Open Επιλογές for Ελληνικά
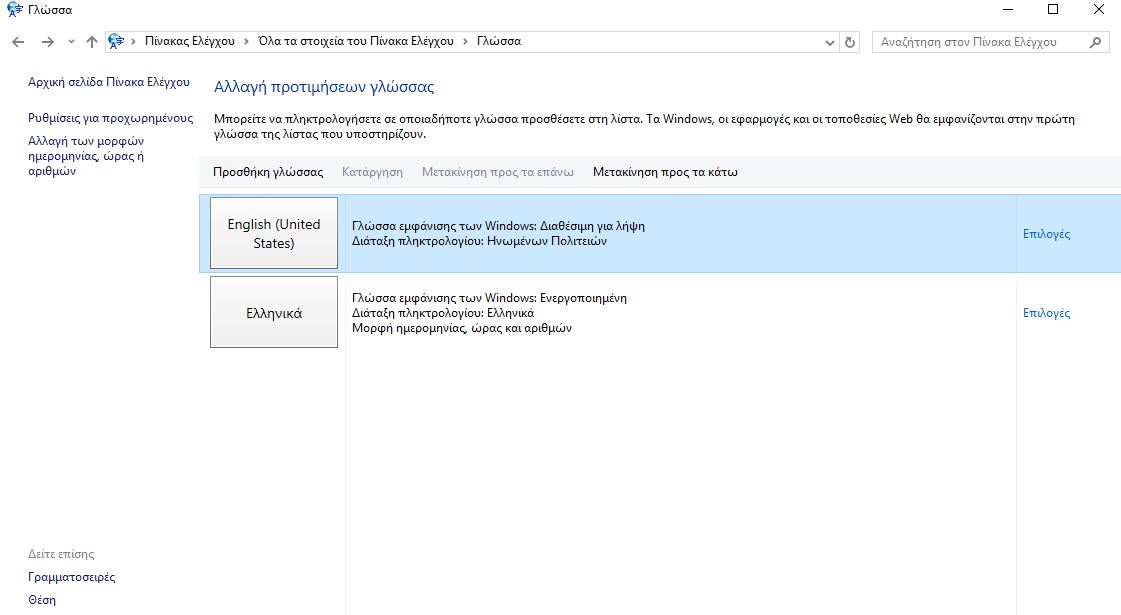The height and width of the screenshot is (615, 1121). (x=1046, y=313)
